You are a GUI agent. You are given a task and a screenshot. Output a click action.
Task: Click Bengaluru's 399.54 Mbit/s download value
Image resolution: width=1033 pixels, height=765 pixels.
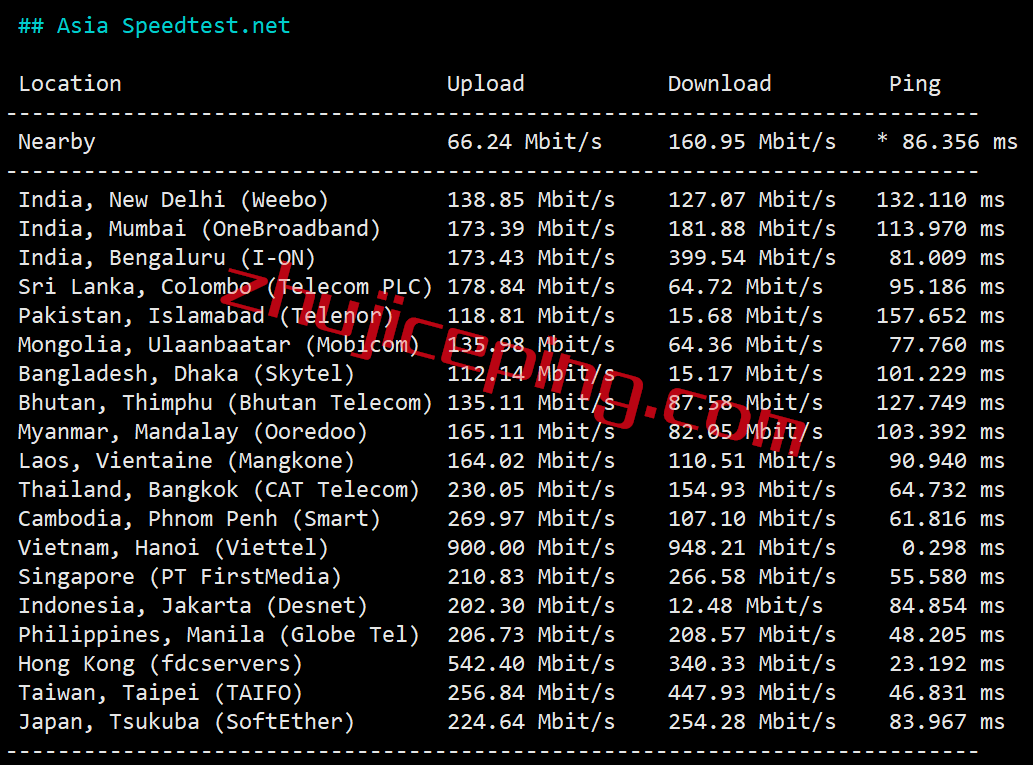[751, 258]
